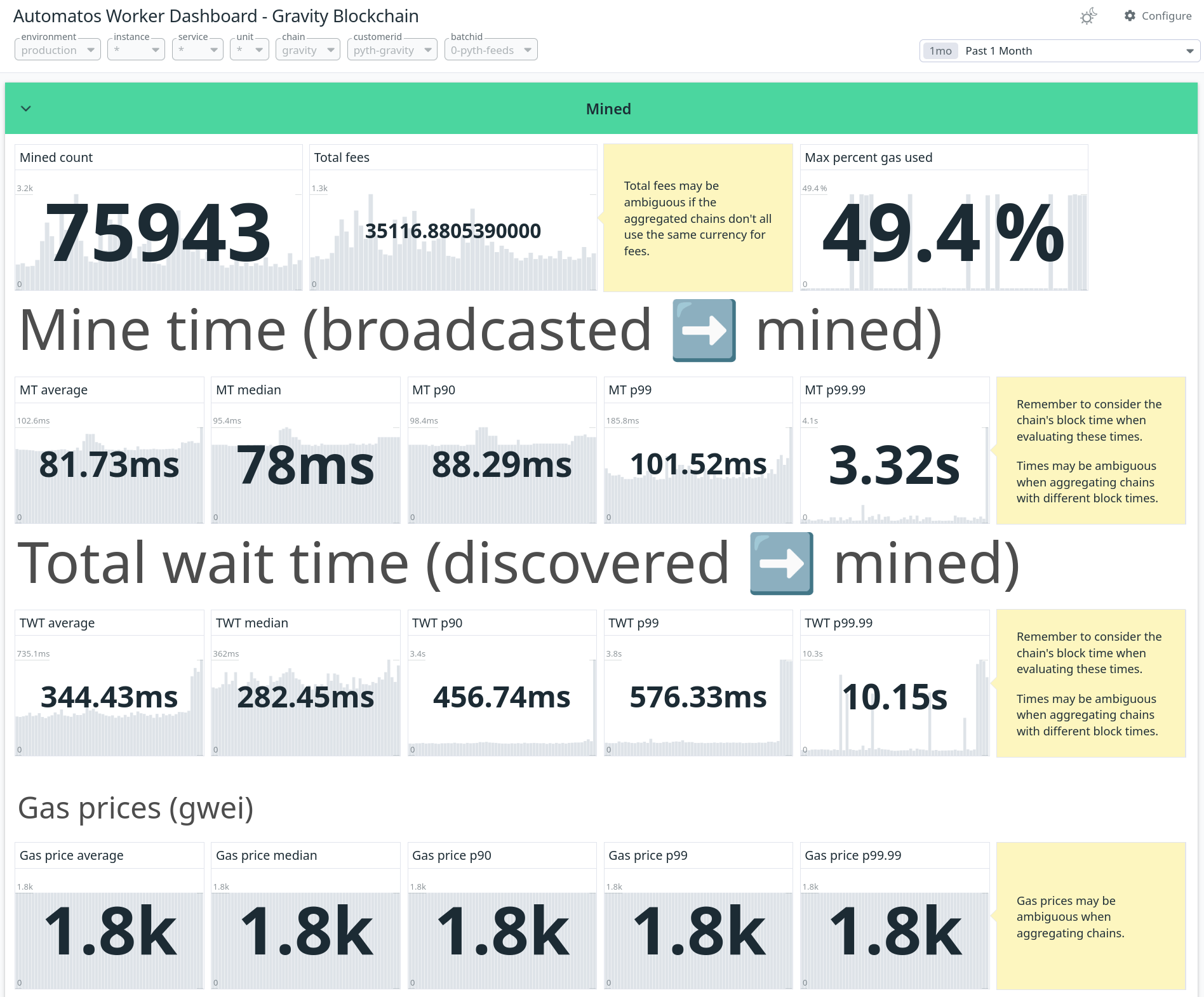Toggle dark mode with the sun/moon icon

(x=1087, y=15)
